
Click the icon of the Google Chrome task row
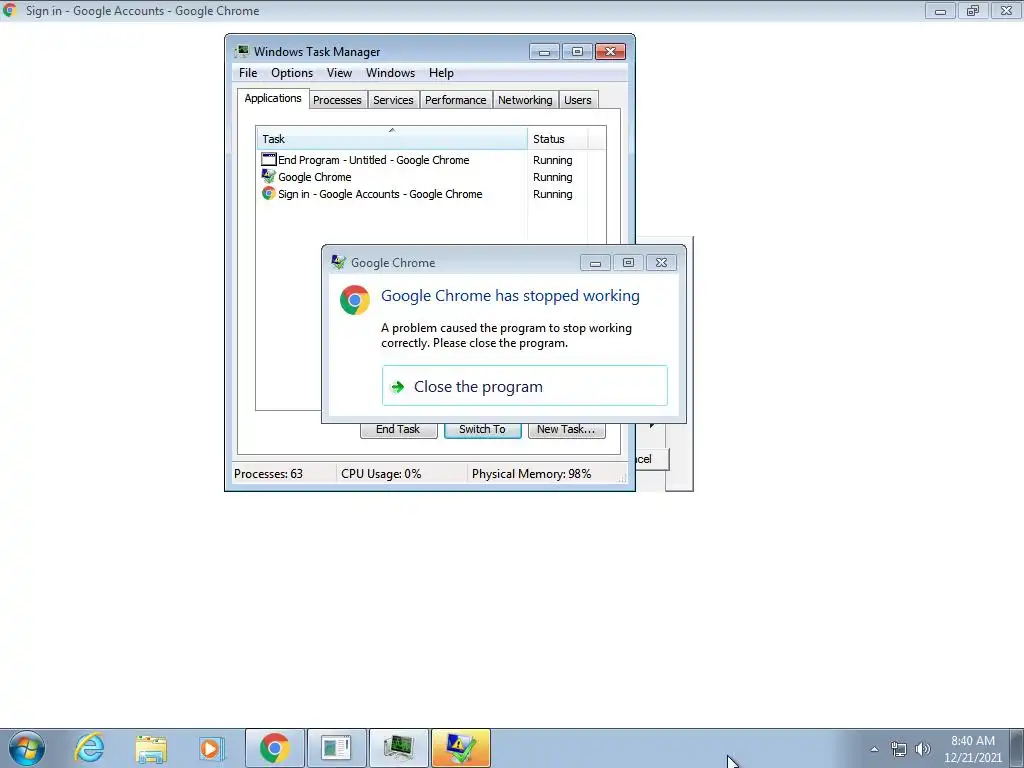(x=268, y=176)
